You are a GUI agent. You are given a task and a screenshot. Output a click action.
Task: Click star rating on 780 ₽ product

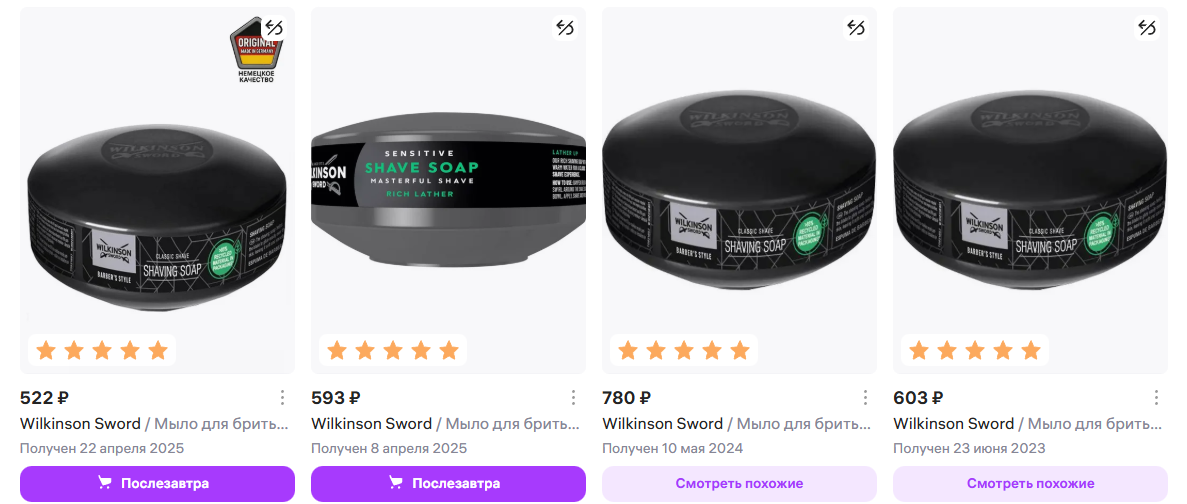[683, 350]
